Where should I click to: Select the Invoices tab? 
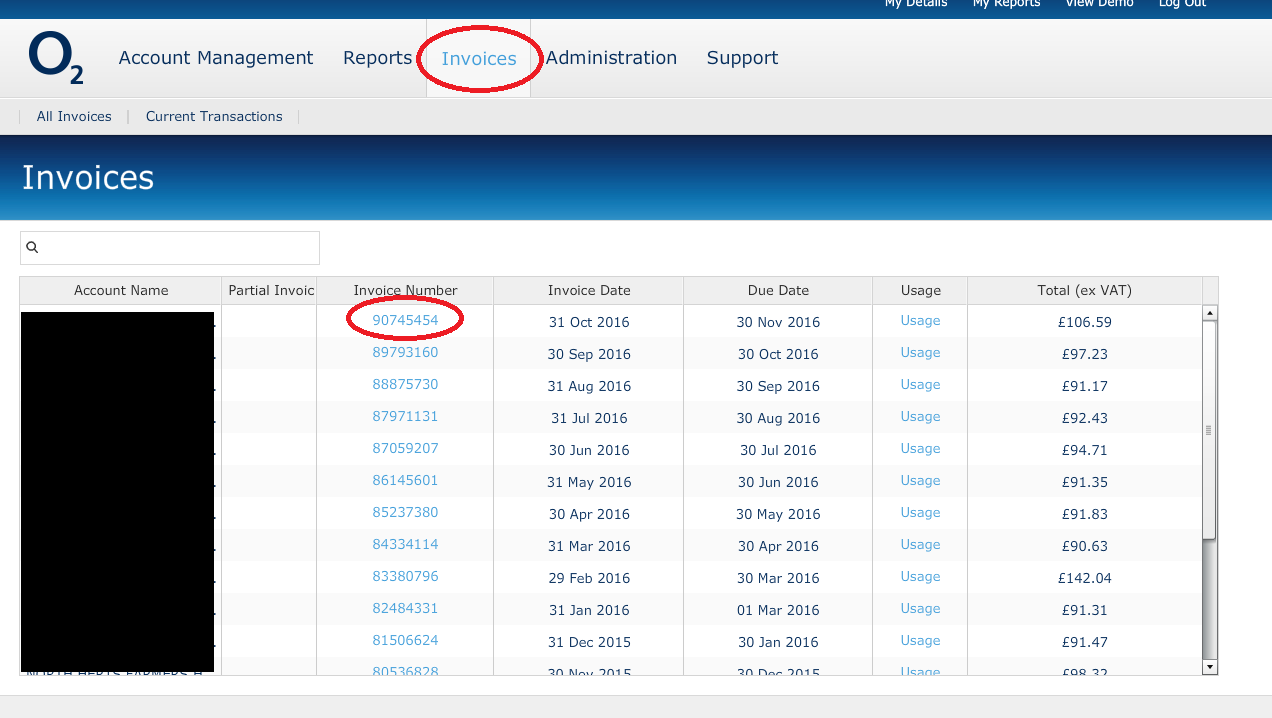coord(478,57)
